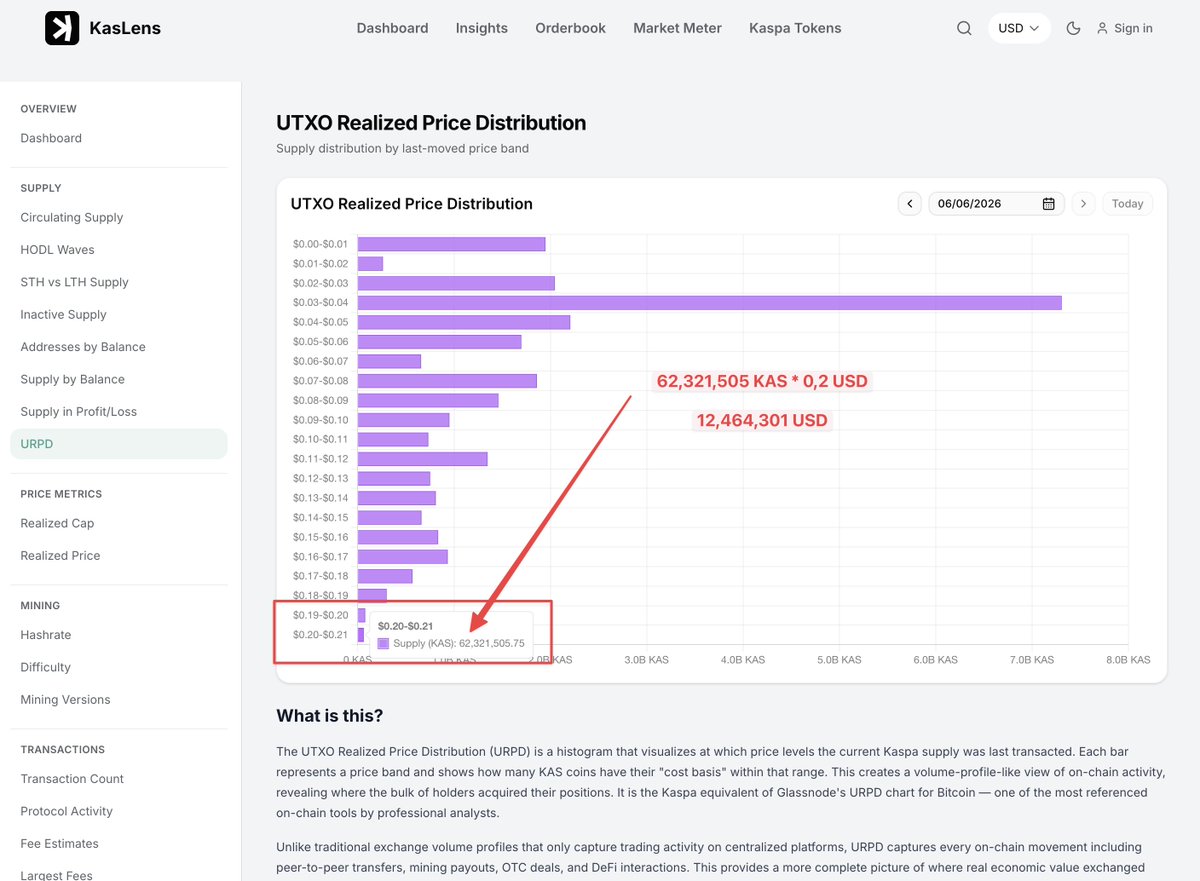
Task: Go to previous date chevron
Action: (910, 204)
